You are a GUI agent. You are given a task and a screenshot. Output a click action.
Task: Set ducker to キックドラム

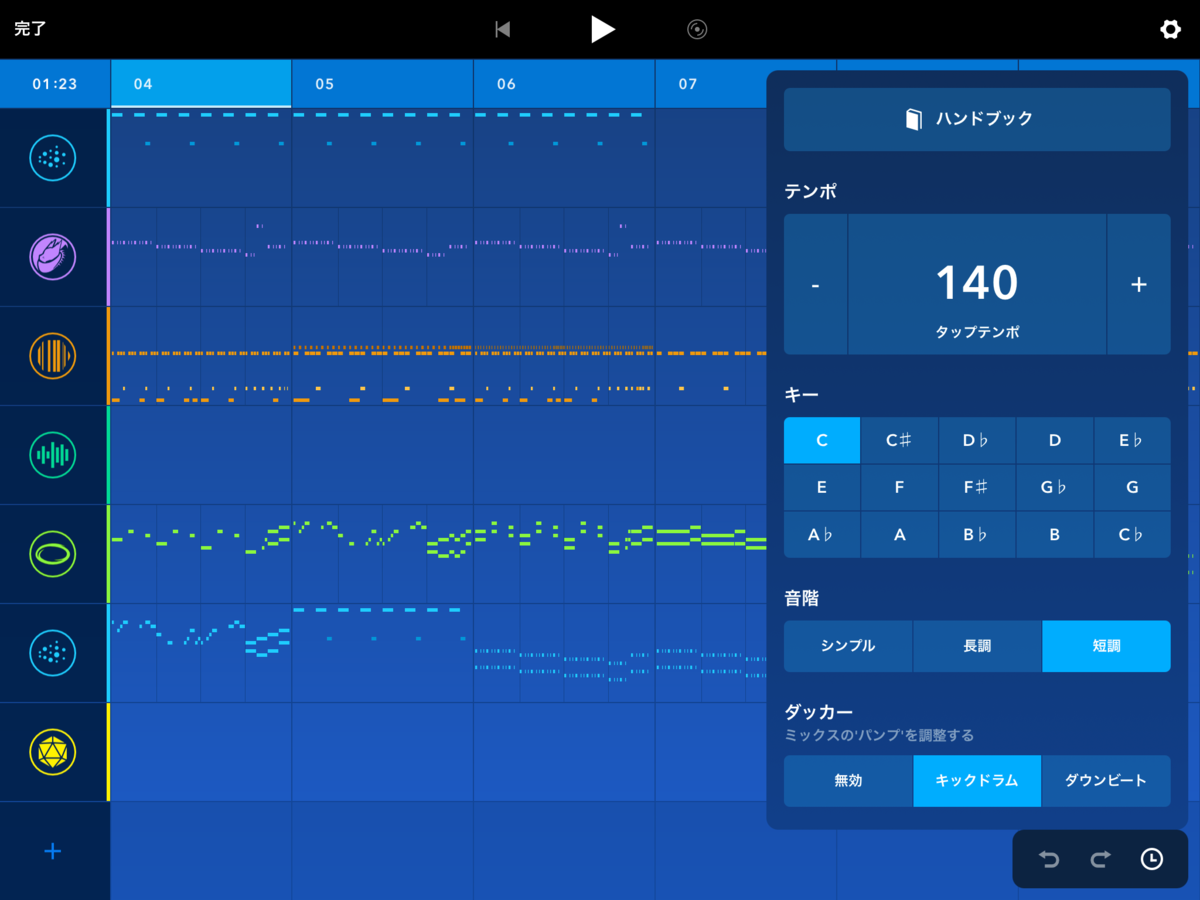point(977,781)
